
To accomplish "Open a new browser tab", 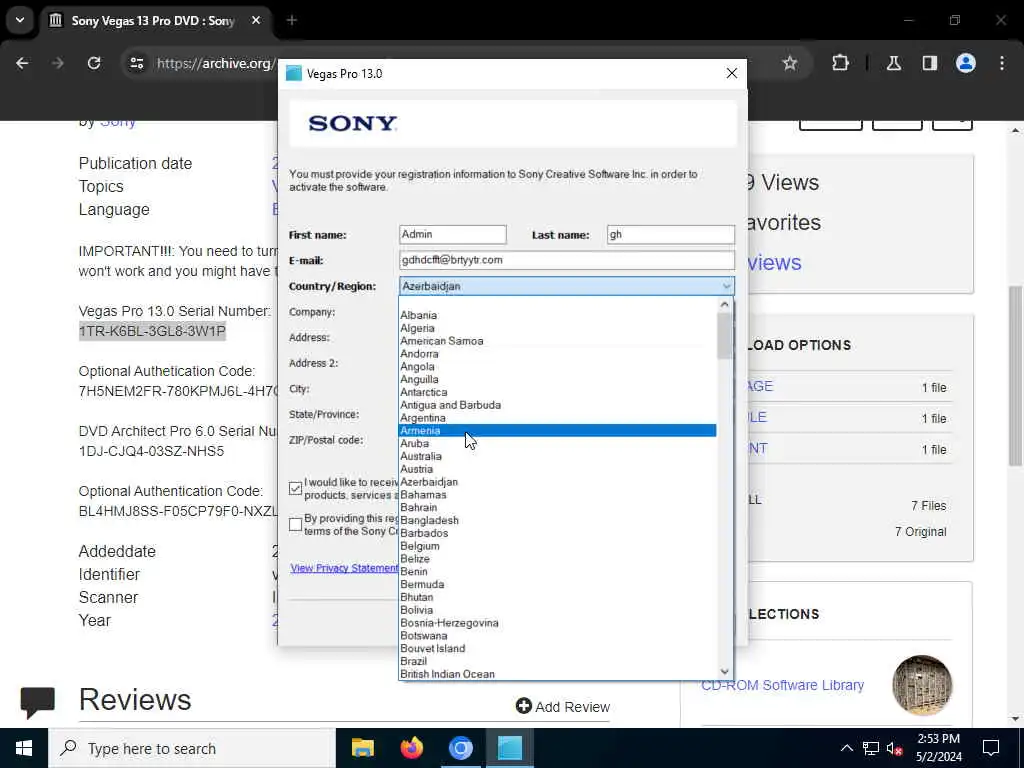I will tap(292, 20).
